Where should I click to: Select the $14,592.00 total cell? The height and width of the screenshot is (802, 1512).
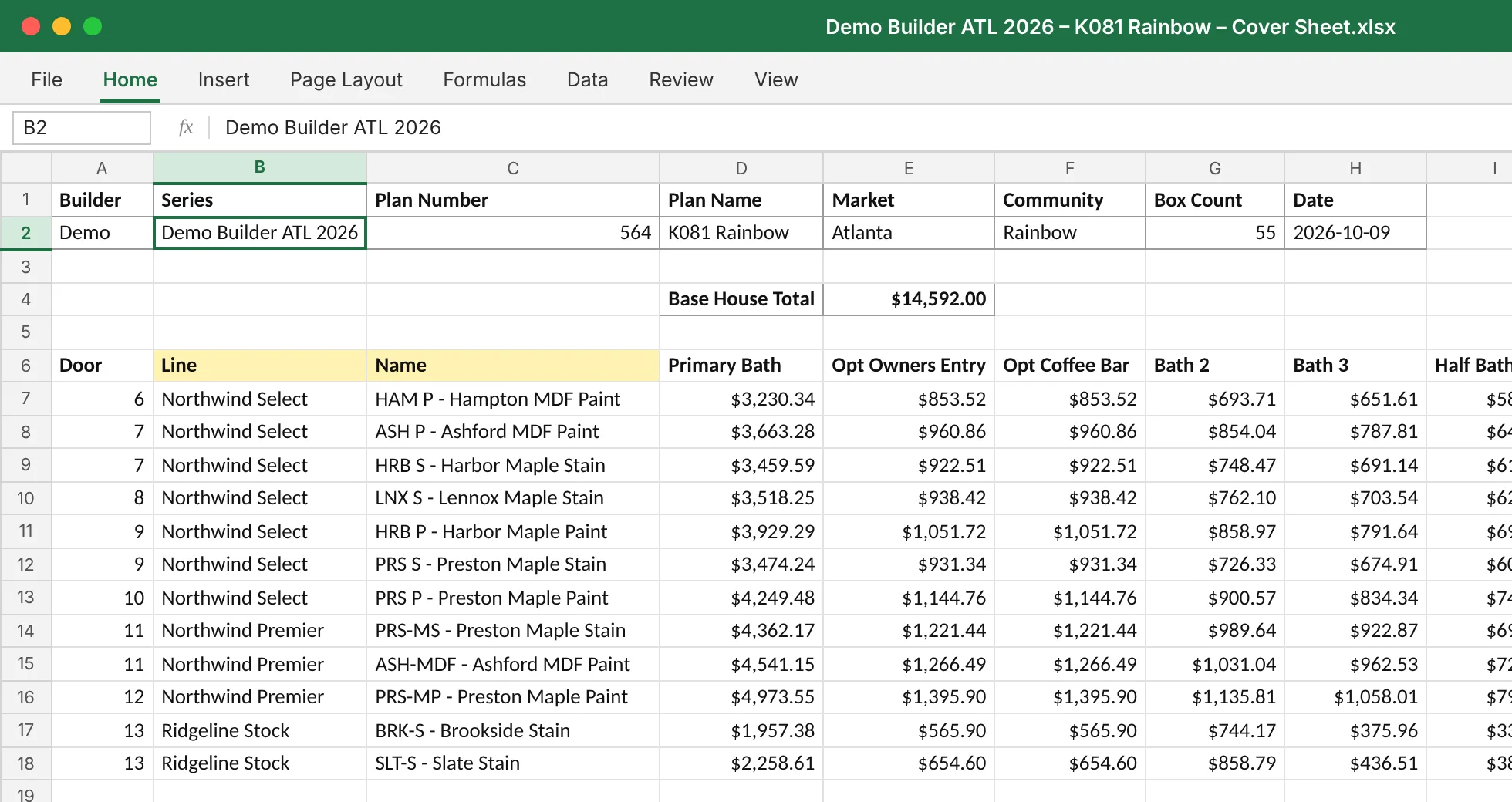click(909, 299)
